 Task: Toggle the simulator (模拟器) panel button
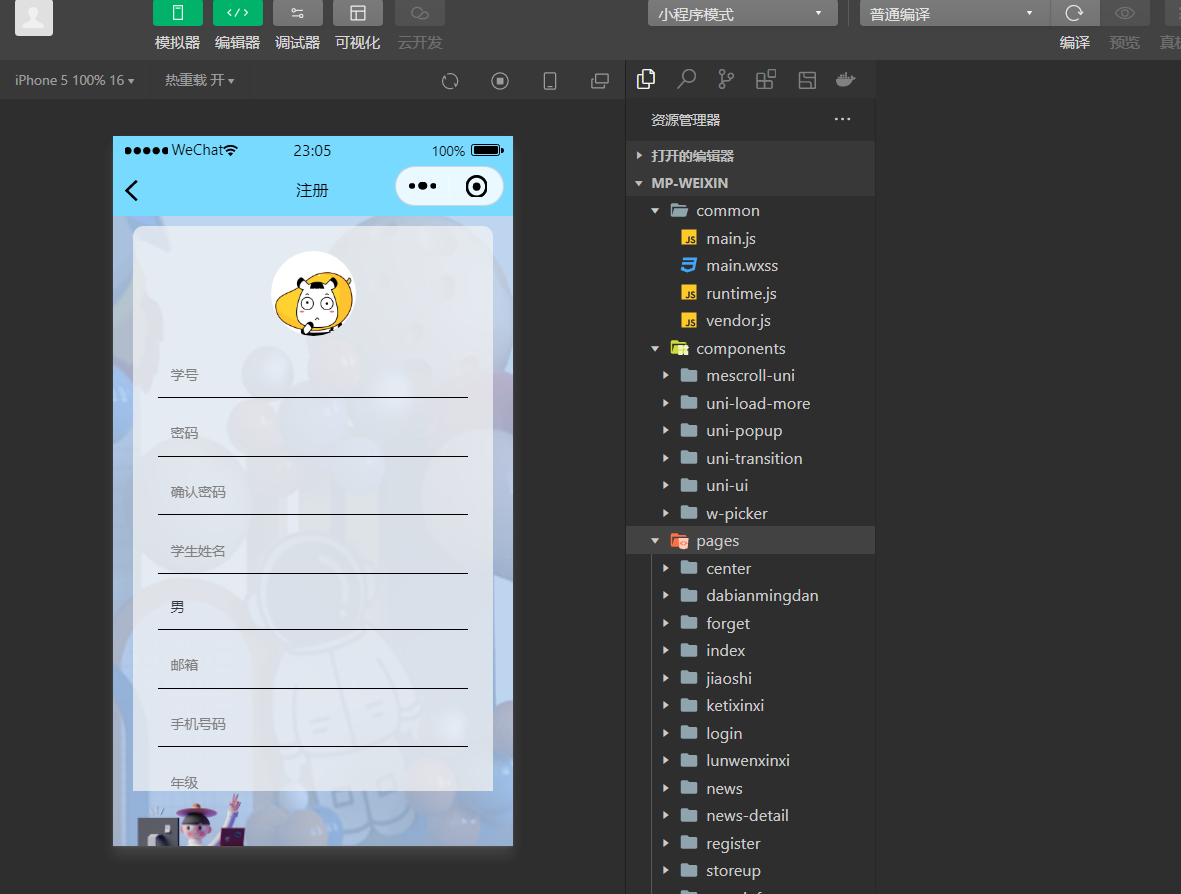[x=177, y=13]
